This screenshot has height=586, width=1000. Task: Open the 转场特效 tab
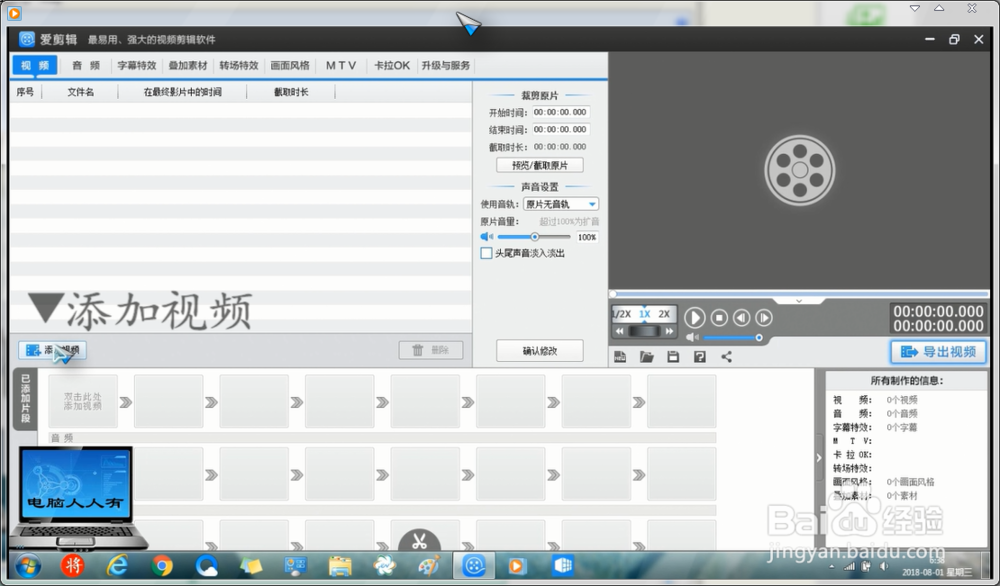239,65
